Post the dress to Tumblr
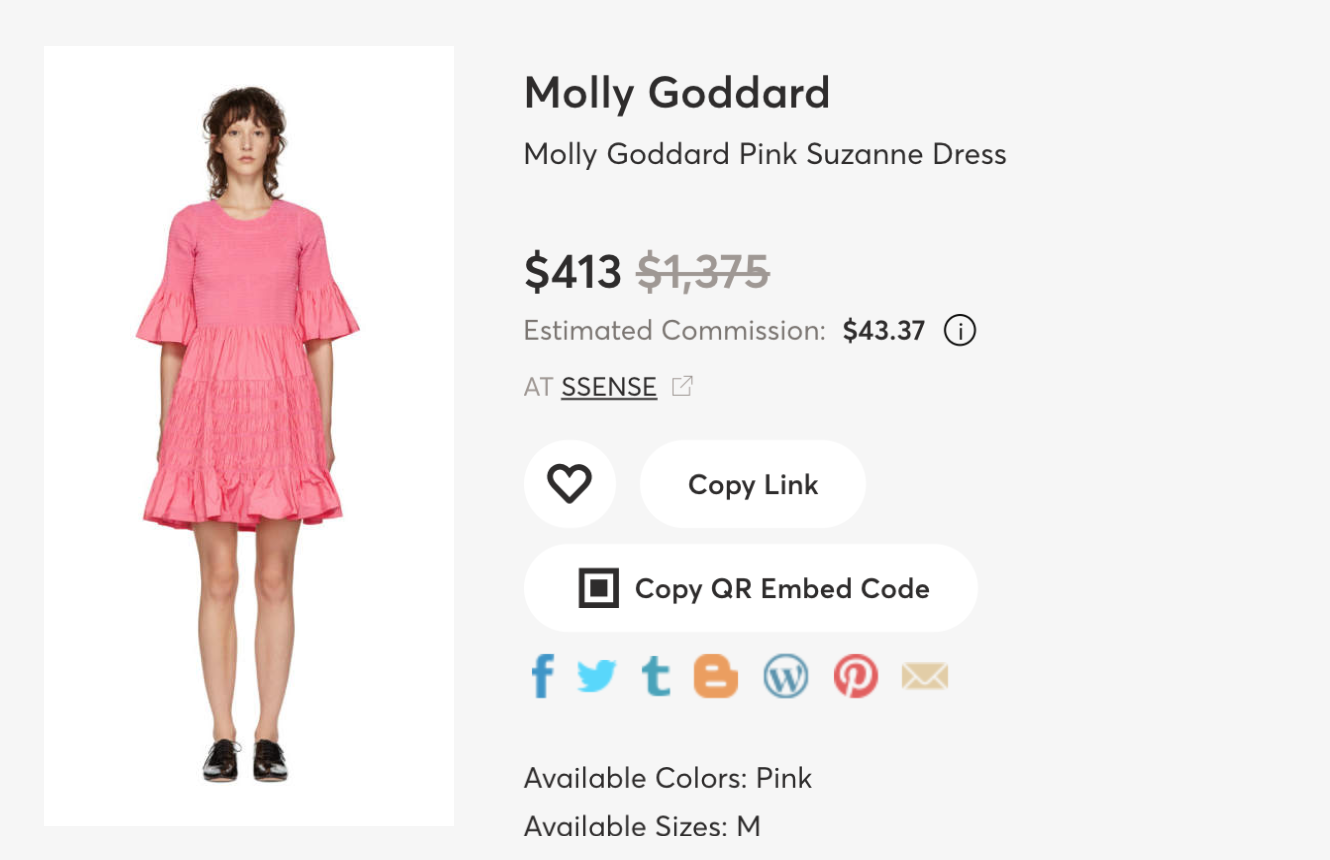 (656, 677)
